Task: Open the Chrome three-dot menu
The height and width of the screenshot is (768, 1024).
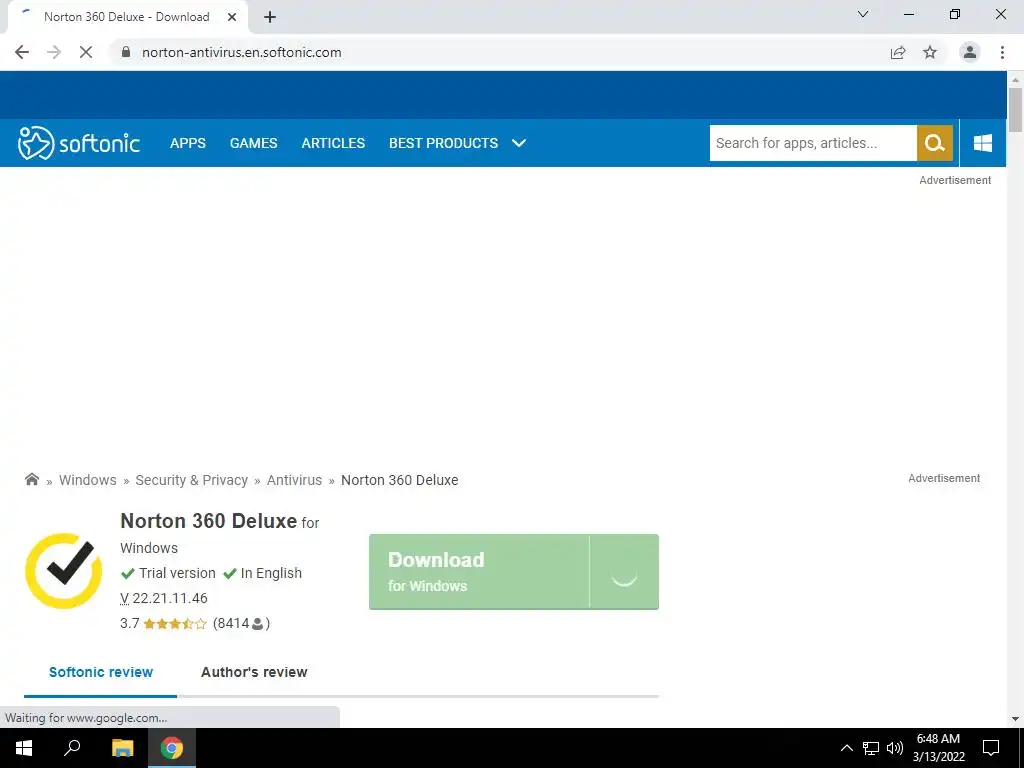Action: 1002,52
